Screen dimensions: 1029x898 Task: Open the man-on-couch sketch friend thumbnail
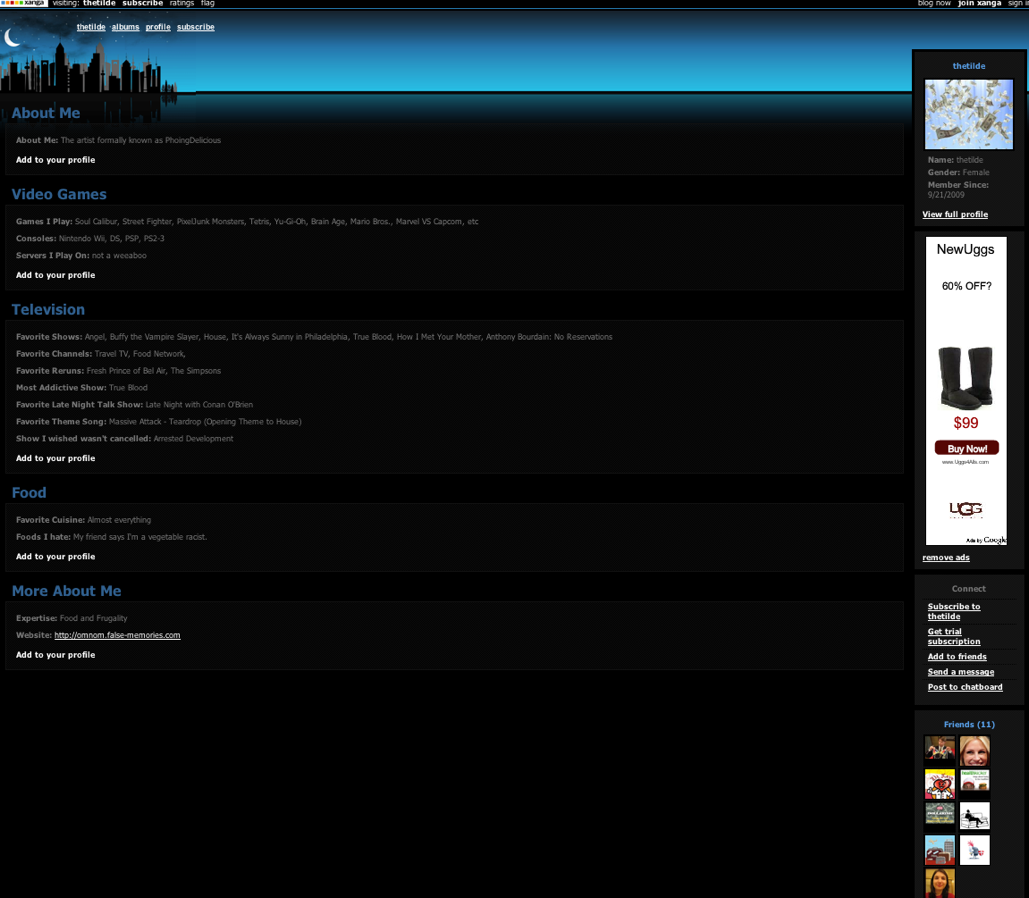tap(975, 816)
